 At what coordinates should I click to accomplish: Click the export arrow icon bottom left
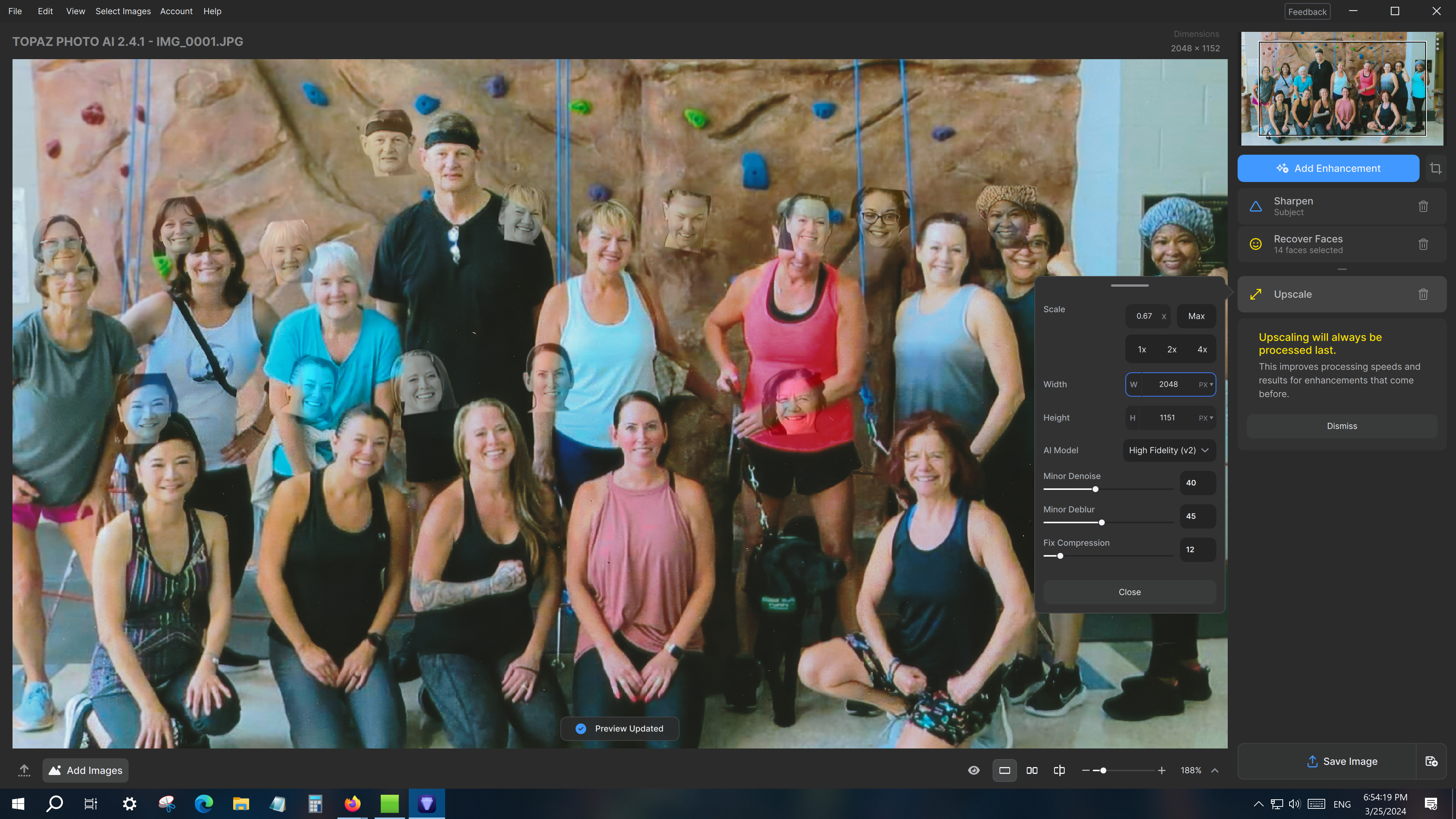[24, 770]
